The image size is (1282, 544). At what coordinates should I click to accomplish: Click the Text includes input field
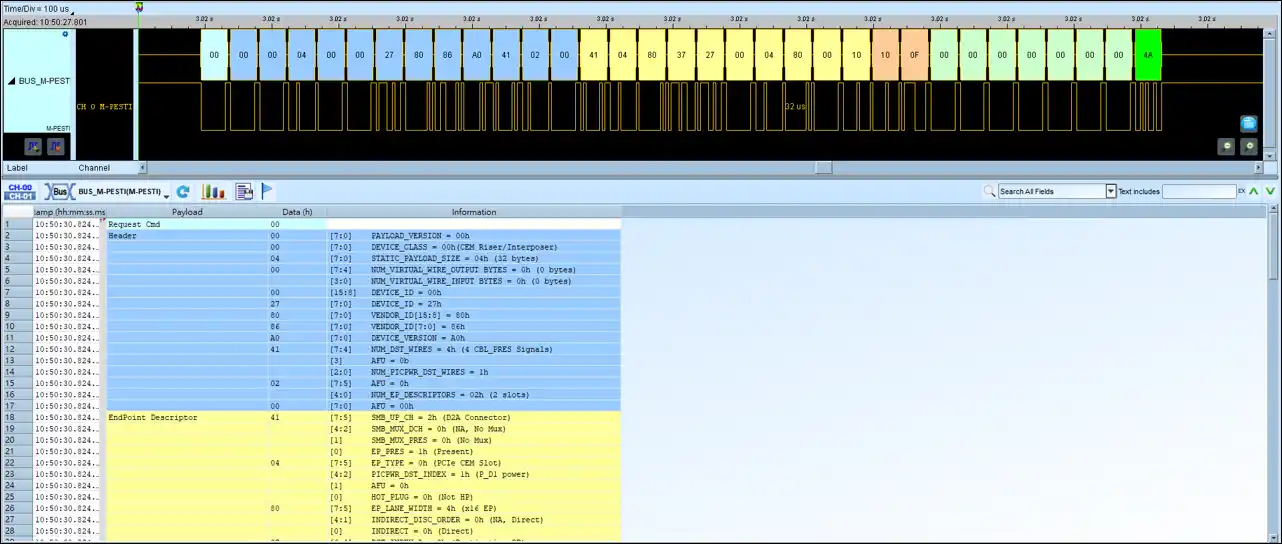point(1199,191)
